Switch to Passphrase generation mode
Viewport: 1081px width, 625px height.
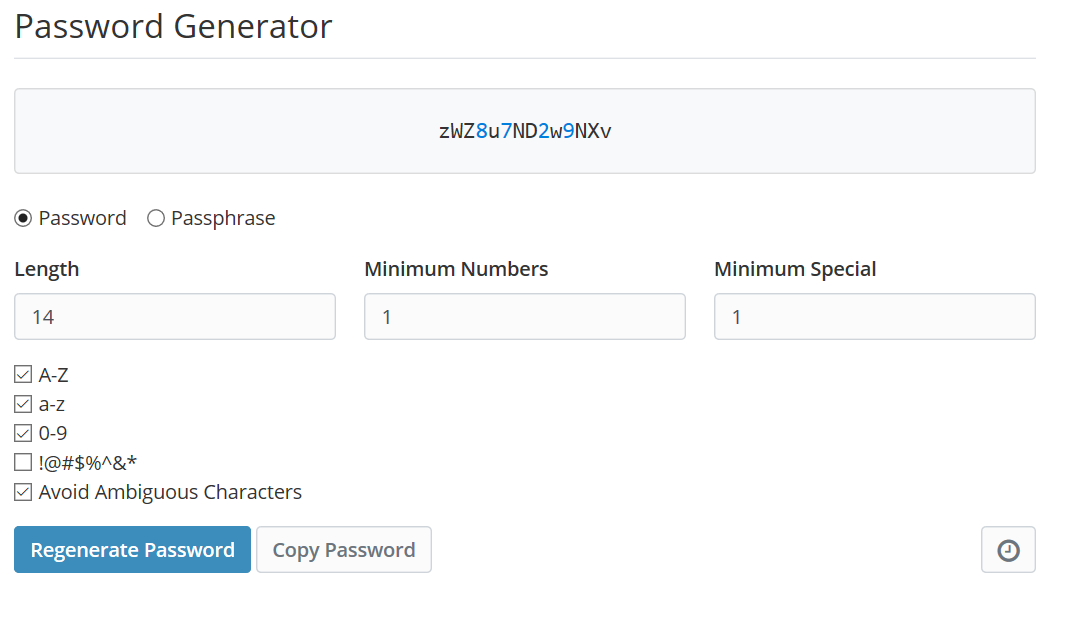click(x=155, y=217)
